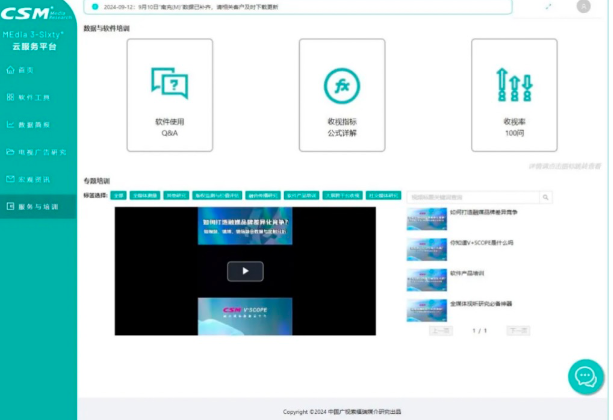This screenshot has width=613, height=420.
Task: Click the 你知道V+SCOPE是什么吗 title
Action: click(x=482, y=243)
